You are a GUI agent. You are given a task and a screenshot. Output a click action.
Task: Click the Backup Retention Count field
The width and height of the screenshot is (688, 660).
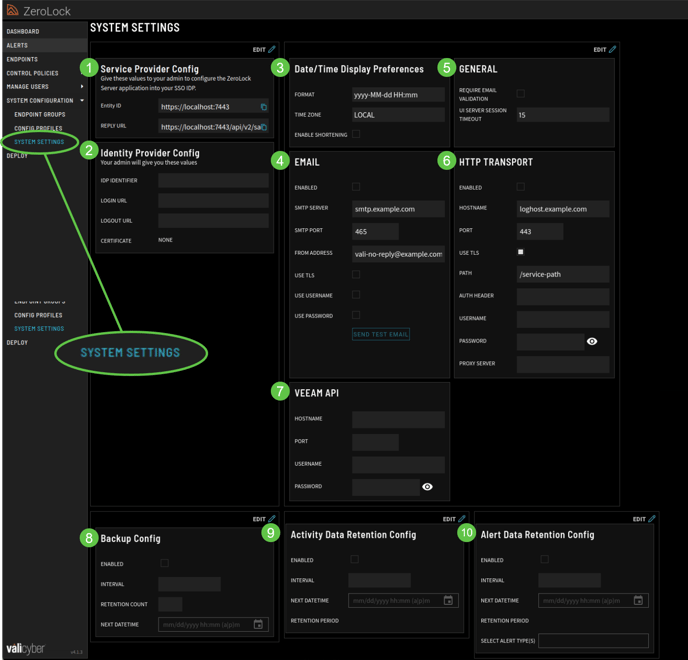170,604
